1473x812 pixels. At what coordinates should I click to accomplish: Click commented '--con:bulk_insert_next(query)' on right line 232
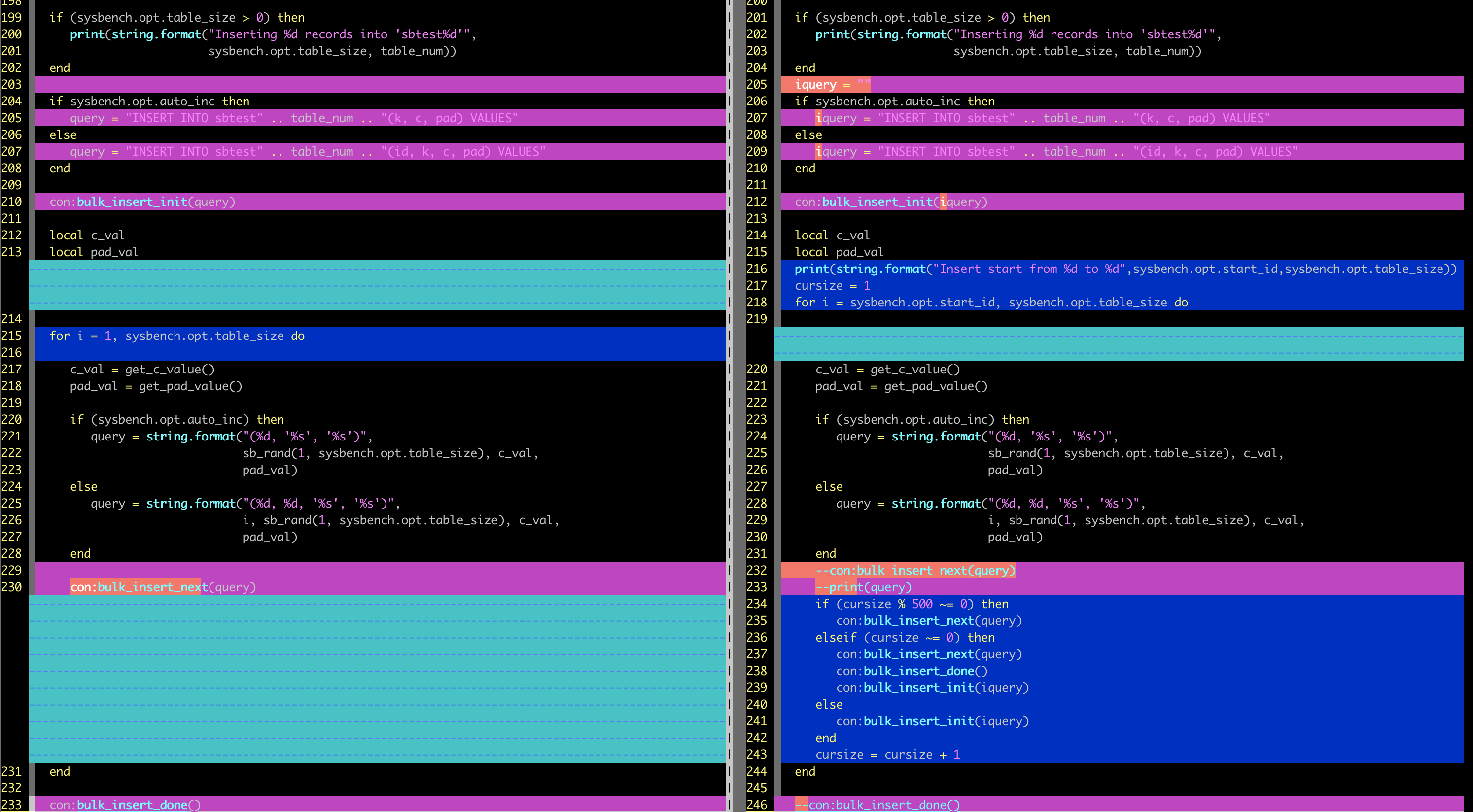tap(915, 570)
